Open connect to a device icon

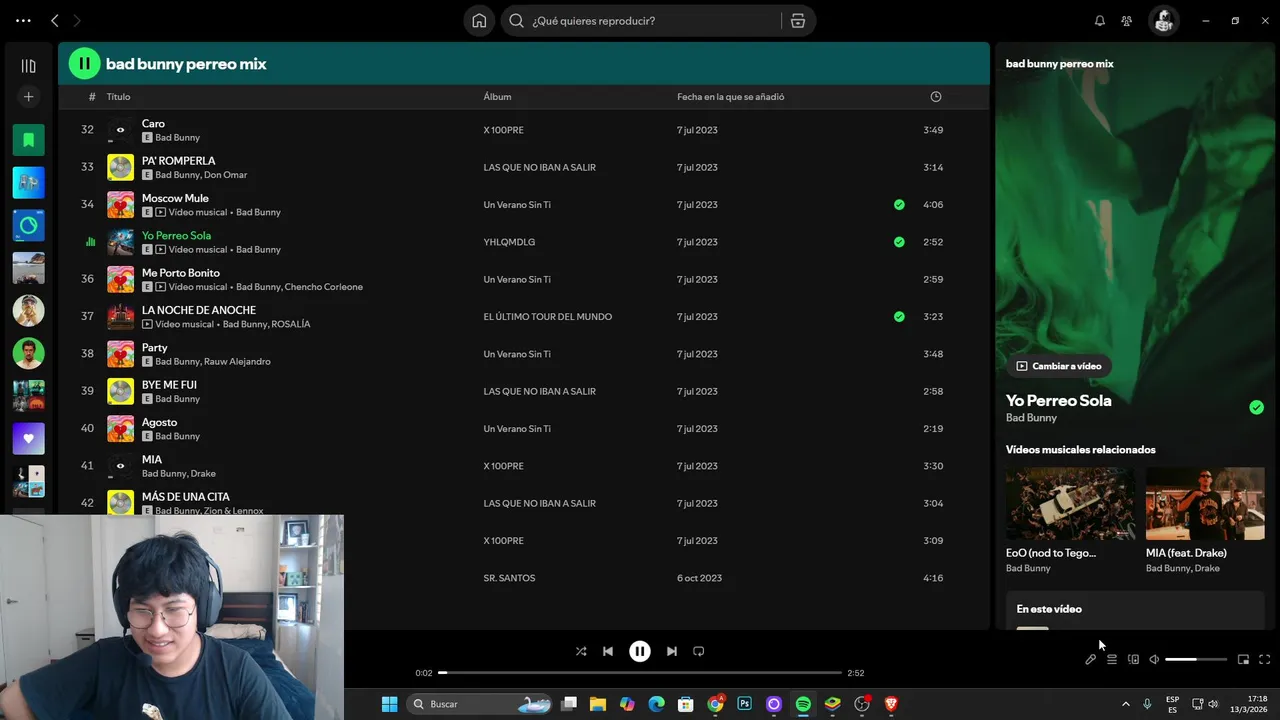pyautogui.click(x=1133, y=660)
